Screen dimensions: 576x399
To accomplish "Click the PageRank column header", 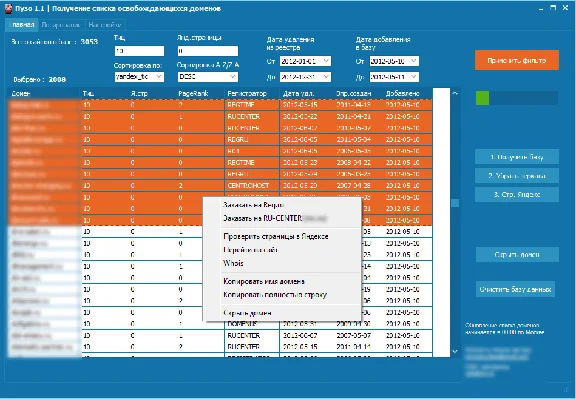I will [x=193, y=94].
